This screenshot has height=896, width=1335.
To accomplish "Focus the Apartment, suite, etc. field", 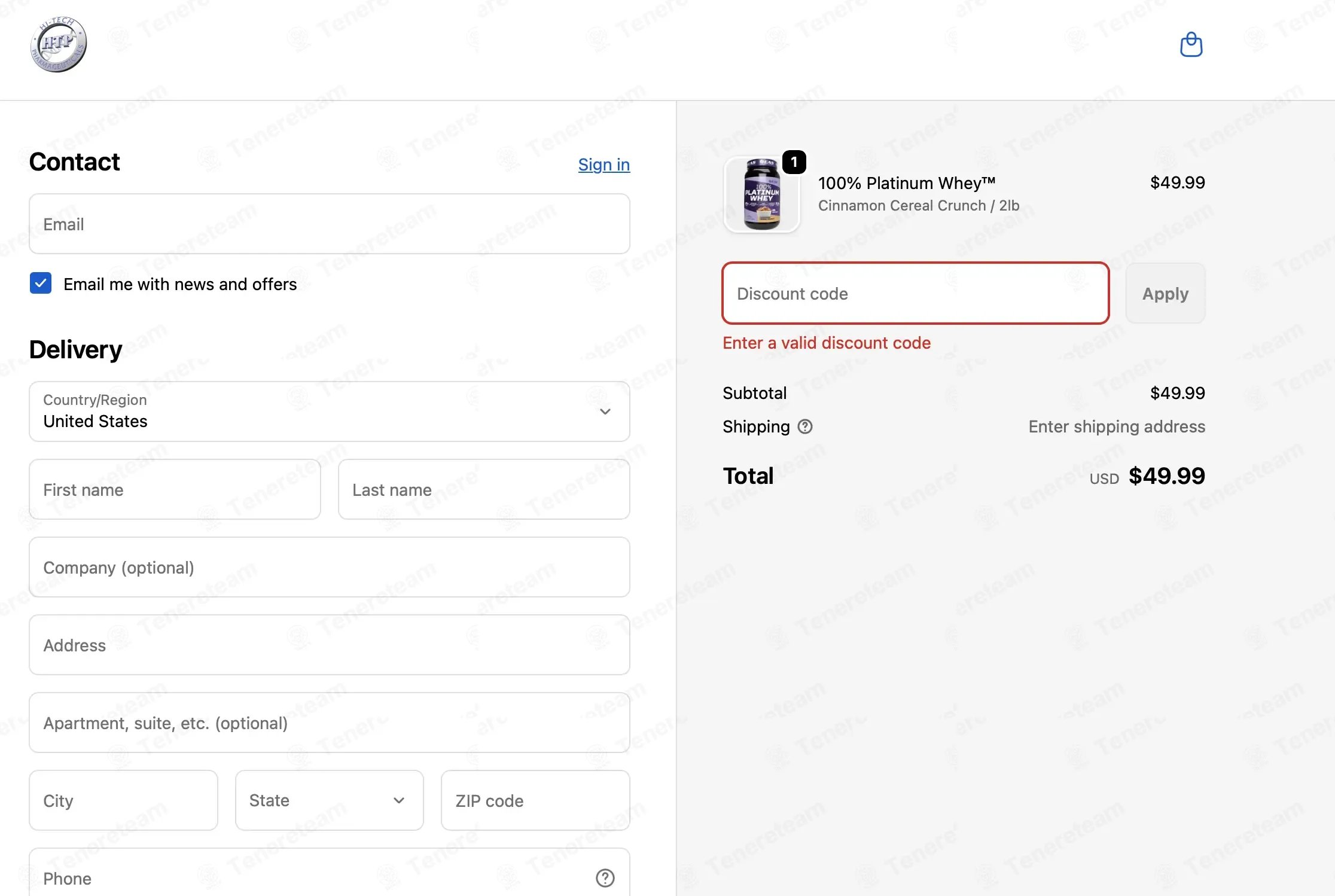I will (330, 723).
